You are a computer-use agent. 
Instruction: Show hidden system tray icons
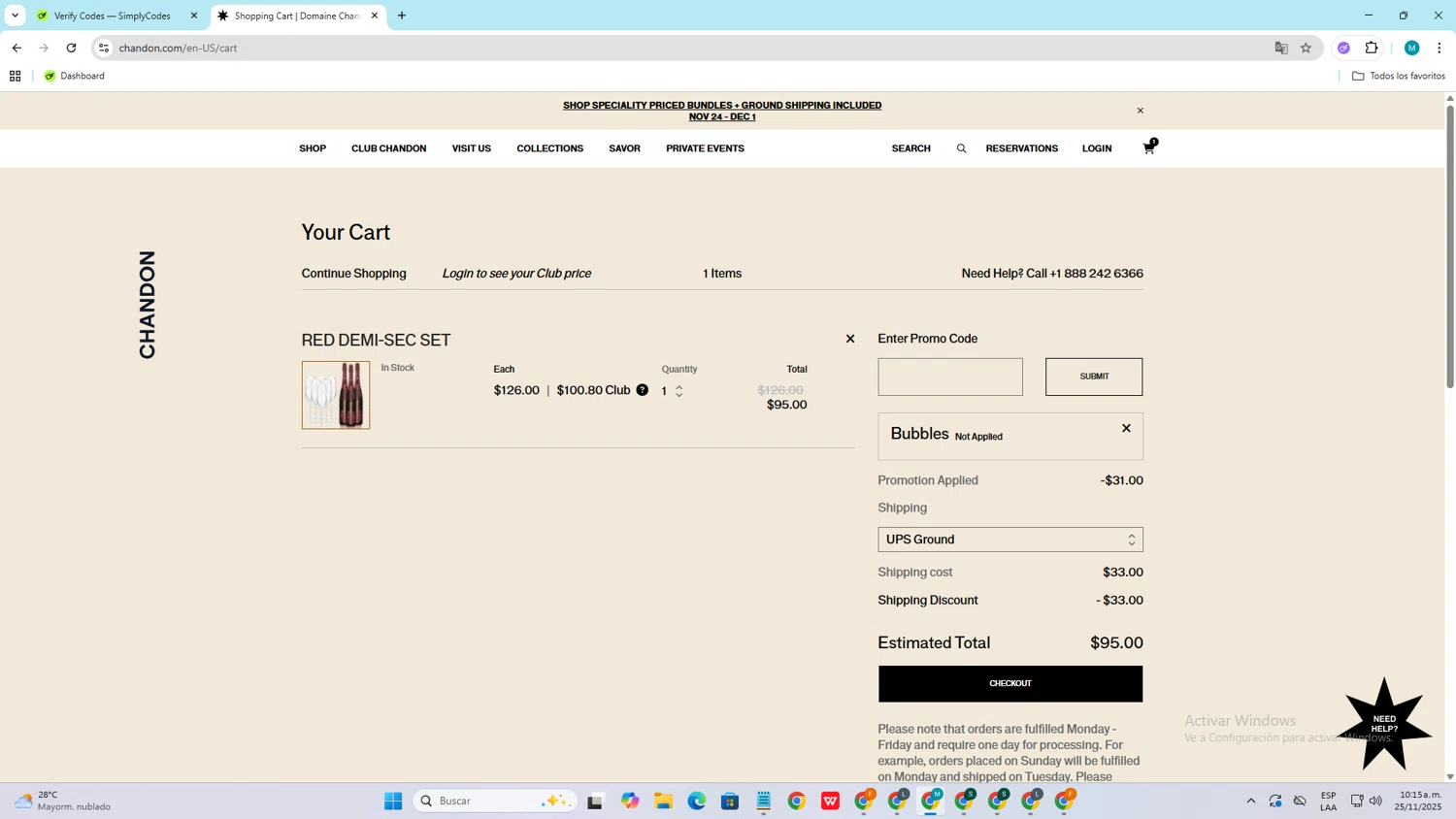(x=1251, y=801)
